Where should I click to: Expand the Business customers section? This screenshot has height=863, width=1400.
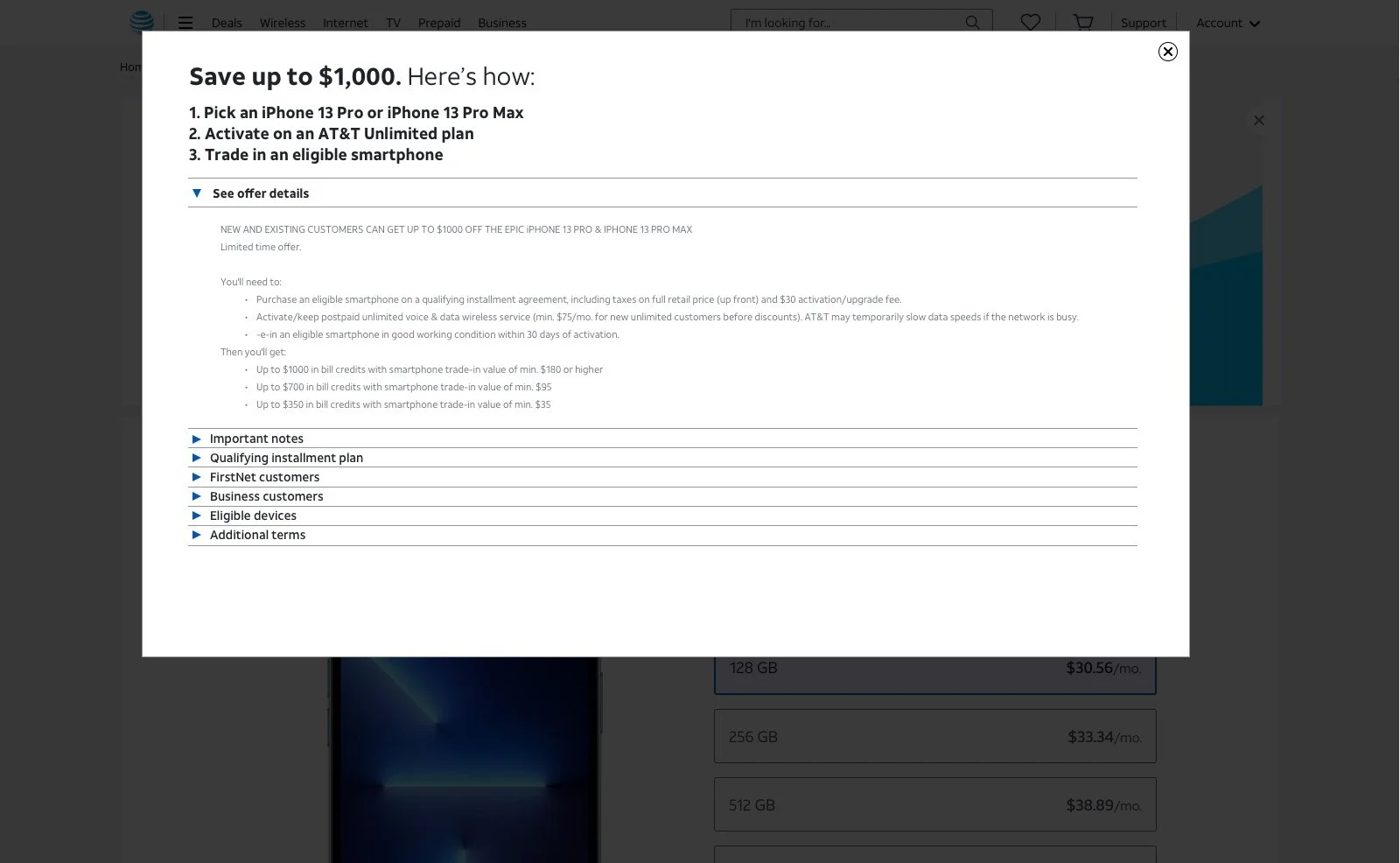pos(662,496)
